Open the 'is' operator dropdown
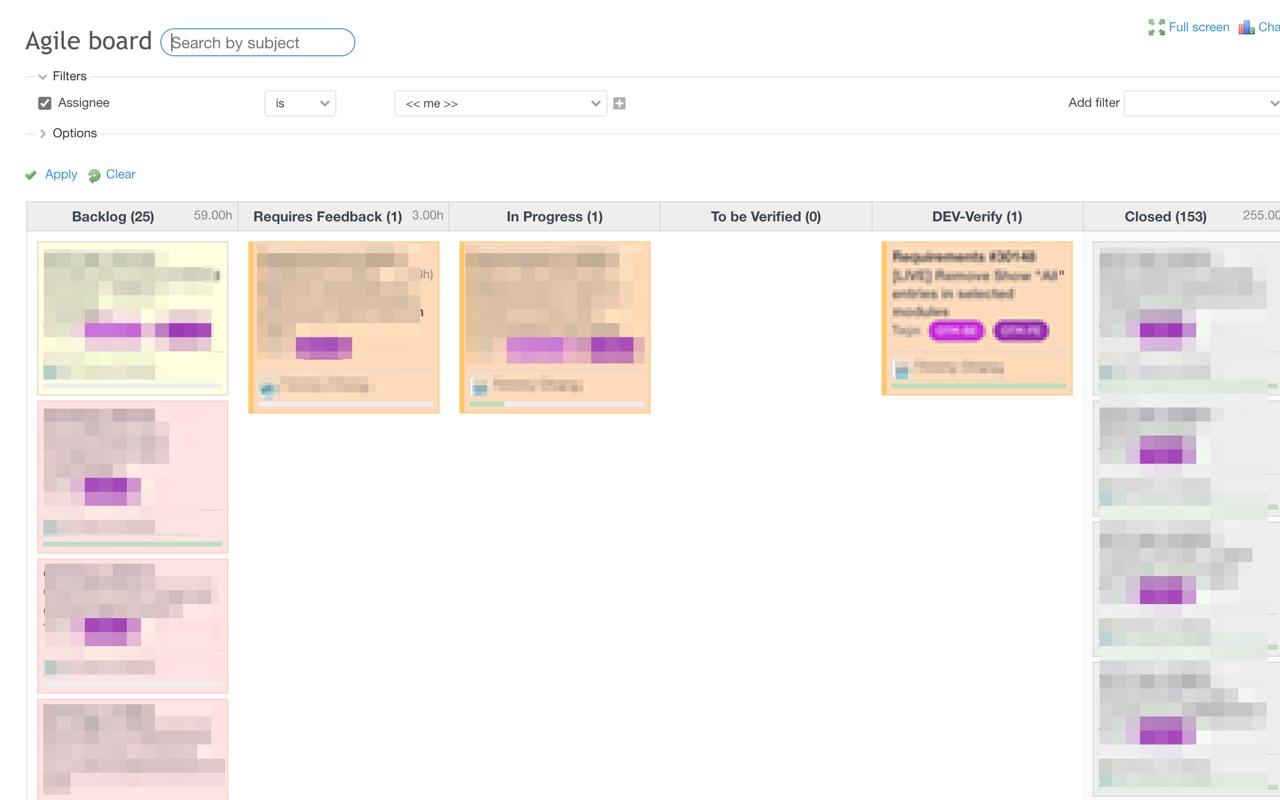1280x800 pixels. click(300, 103)
